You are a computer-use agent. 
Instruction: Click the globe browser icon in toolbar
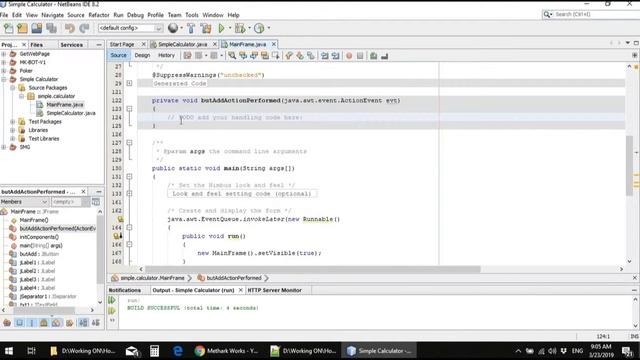point(173,28)
